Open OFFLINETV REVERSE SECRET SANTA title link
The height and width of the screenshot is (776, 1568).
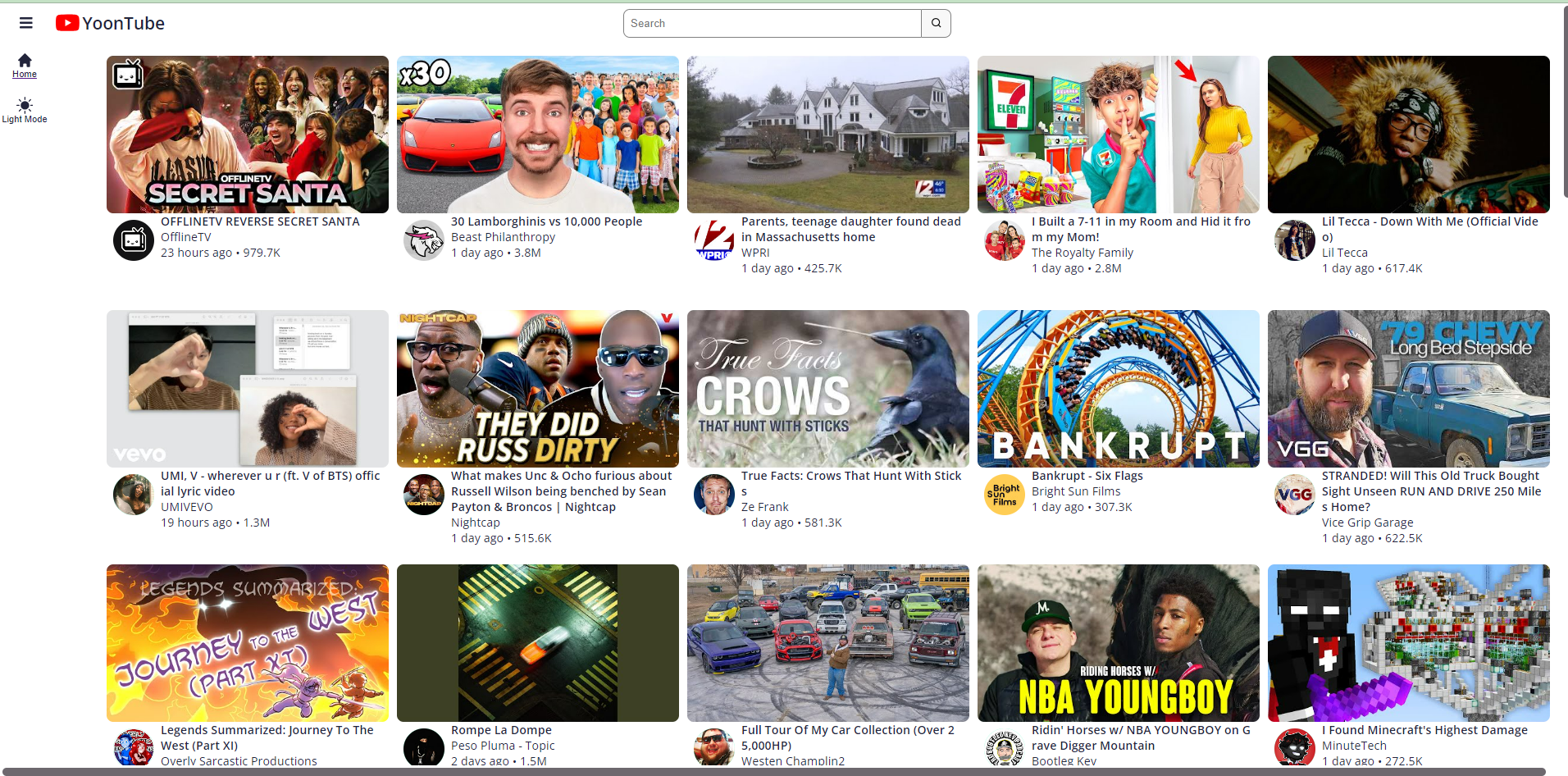point(260,221)
